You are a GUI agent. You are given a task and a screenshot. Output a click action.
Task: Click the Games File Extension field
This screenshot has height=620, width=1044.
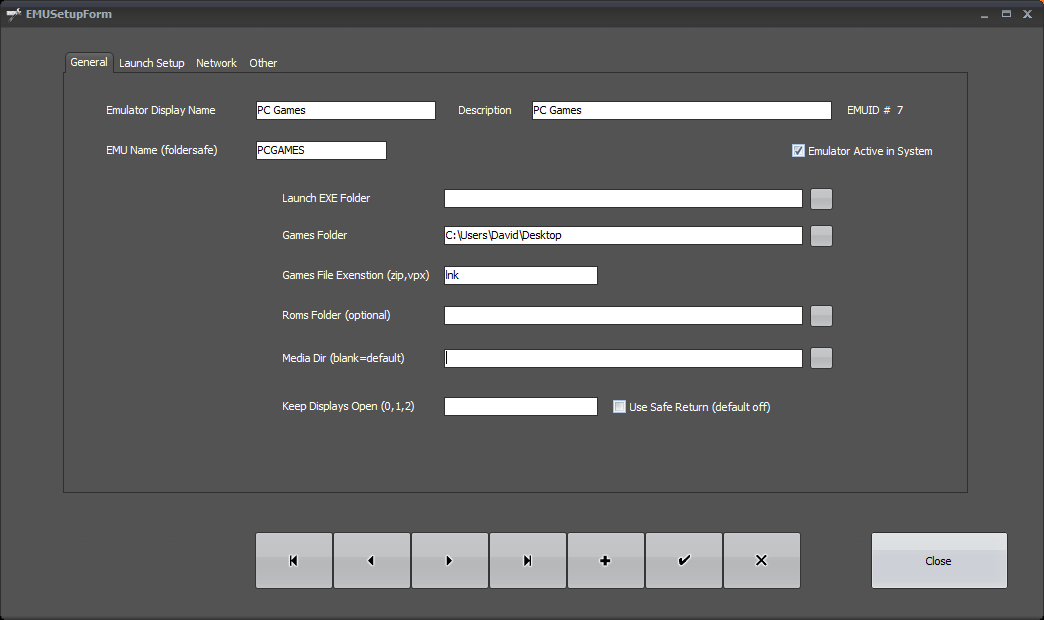click(520, 275)
